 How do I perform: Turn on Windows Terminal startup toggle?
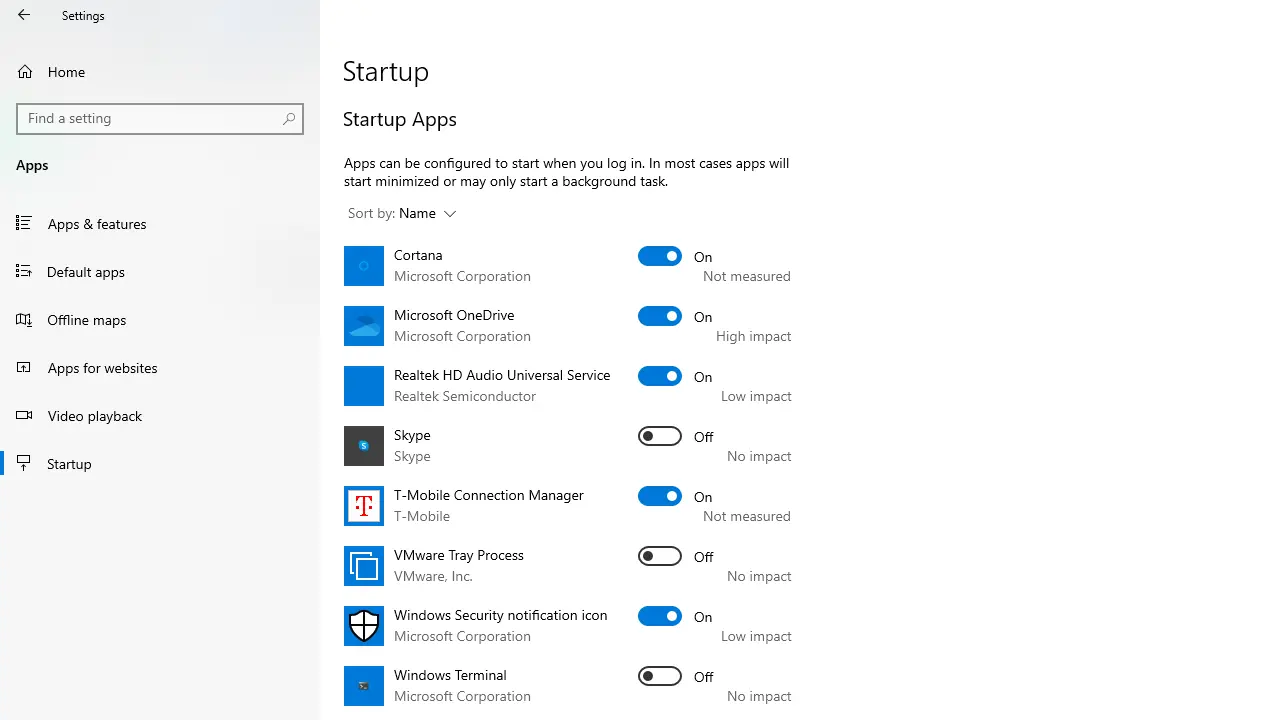click(660, 676)
